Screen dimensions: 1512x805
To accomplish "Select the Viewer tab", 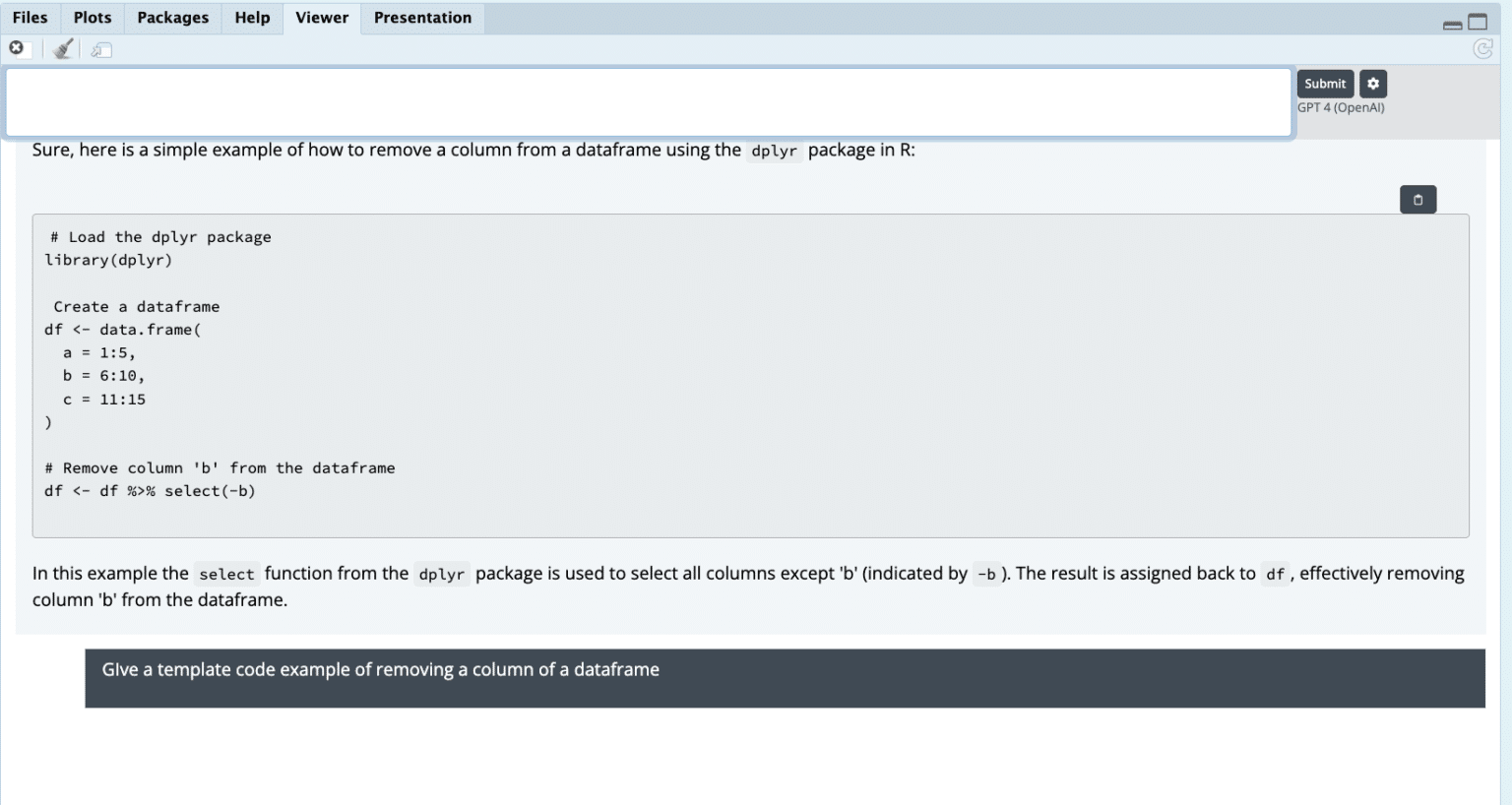I will [321, 17].
